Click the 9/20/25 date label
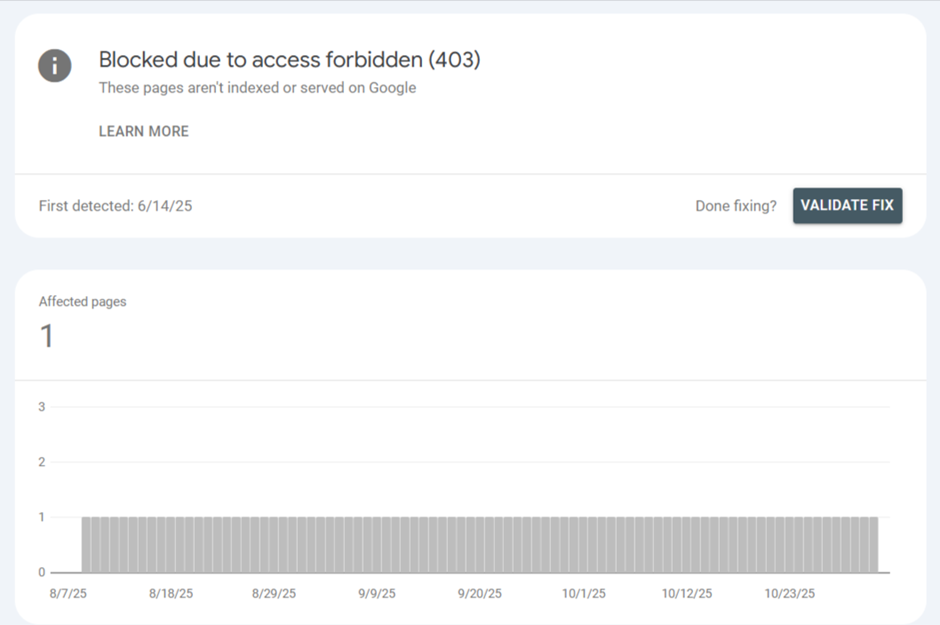The image size is (940, 625). (x=480, y=593)
